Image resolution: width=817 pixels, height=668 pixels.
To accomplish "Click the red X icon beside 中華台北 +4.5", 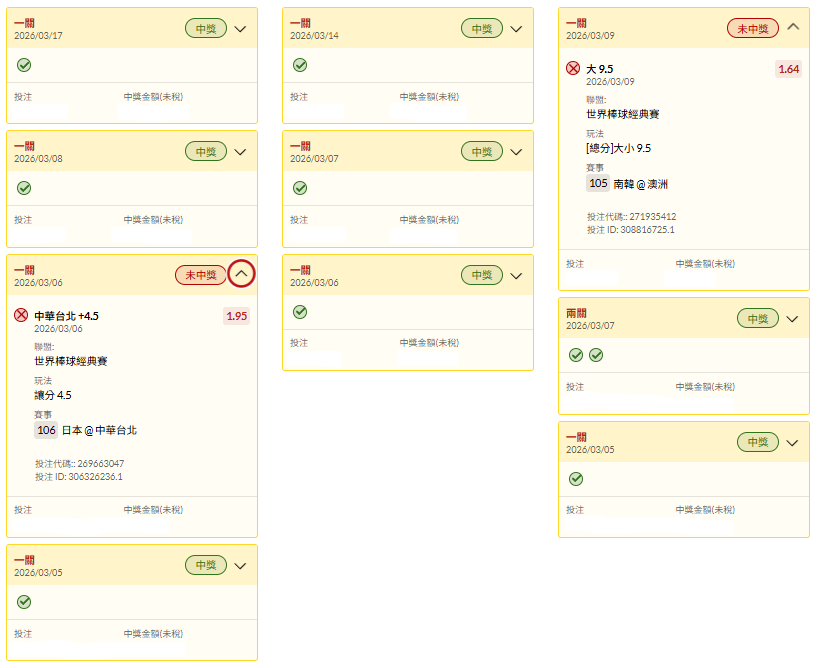I will pyautogui.click(x=21, y=316).
